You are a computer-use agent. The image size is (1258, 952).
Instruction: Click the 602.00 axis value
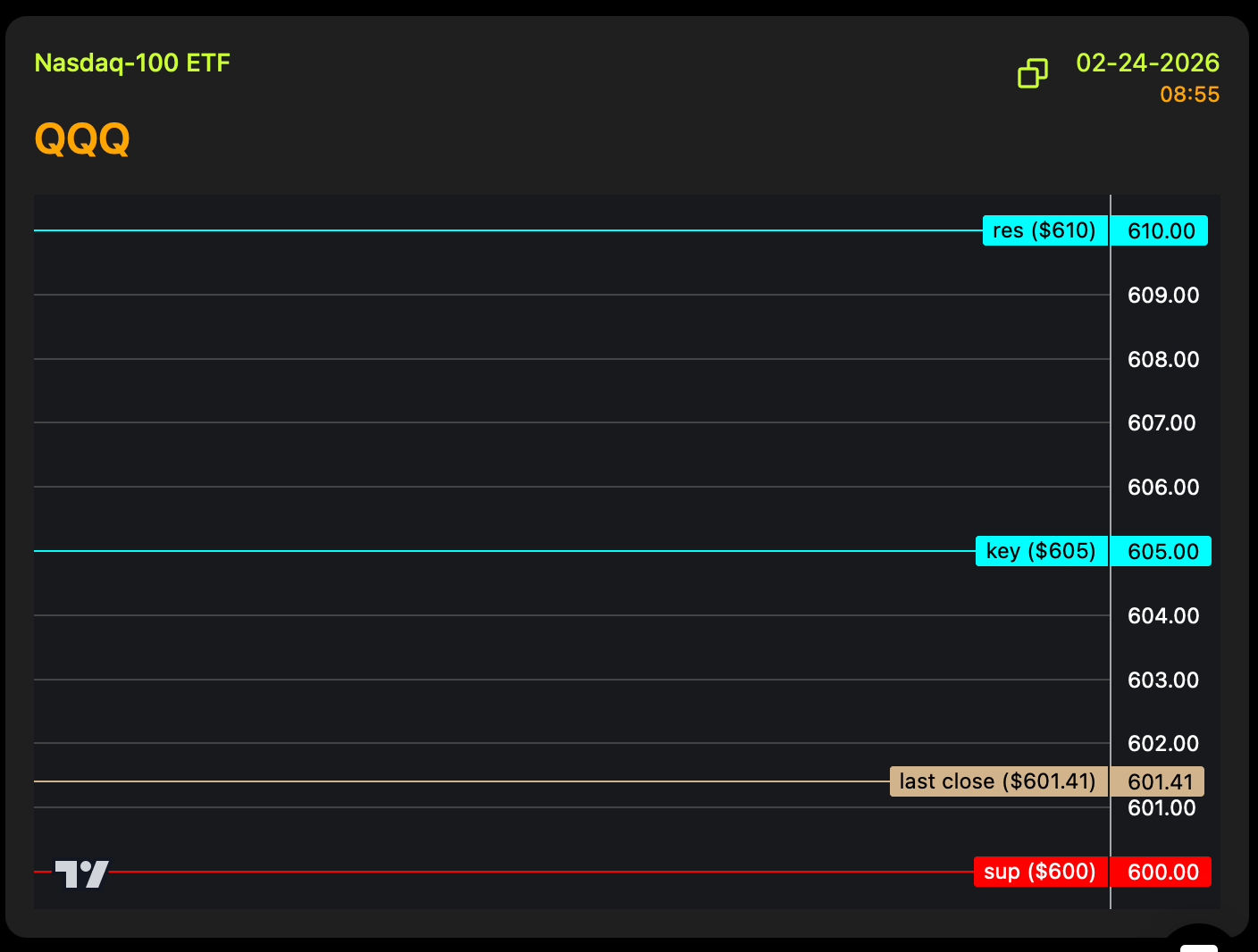click(1163, 744)
